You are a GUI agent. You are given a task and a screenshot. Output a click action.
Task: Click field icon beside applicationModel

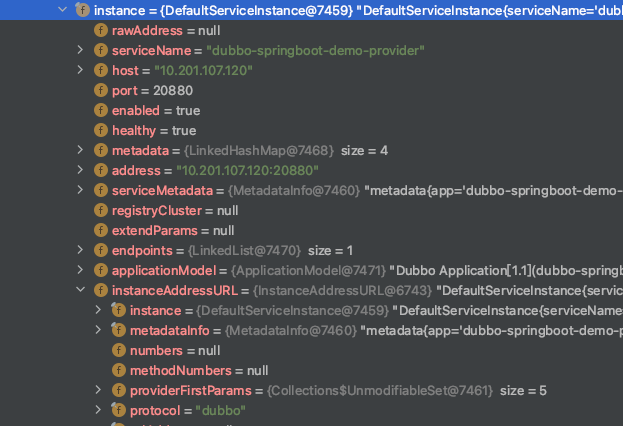click(101, 270)
